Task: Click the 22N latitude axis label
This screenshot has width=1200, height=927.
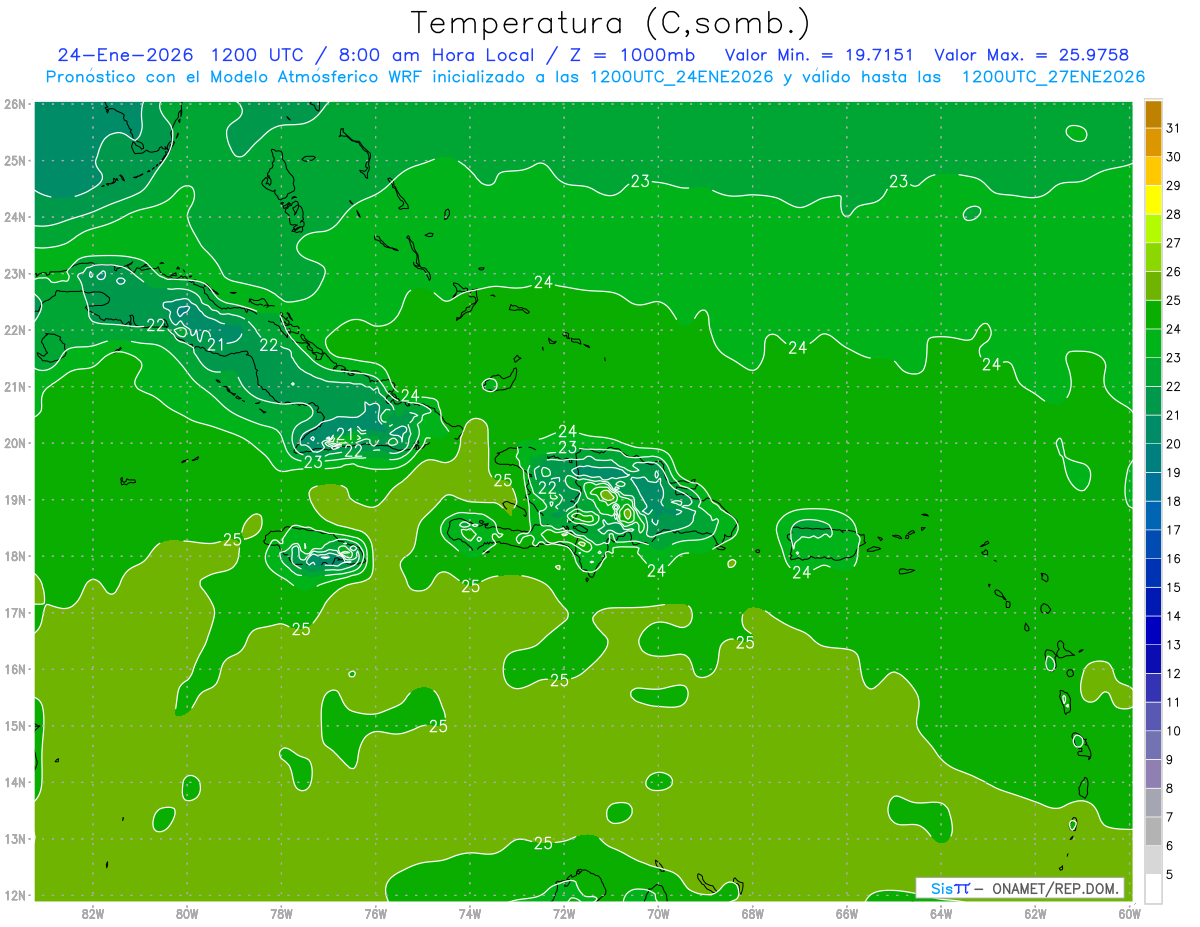Action: coord(14,330)
